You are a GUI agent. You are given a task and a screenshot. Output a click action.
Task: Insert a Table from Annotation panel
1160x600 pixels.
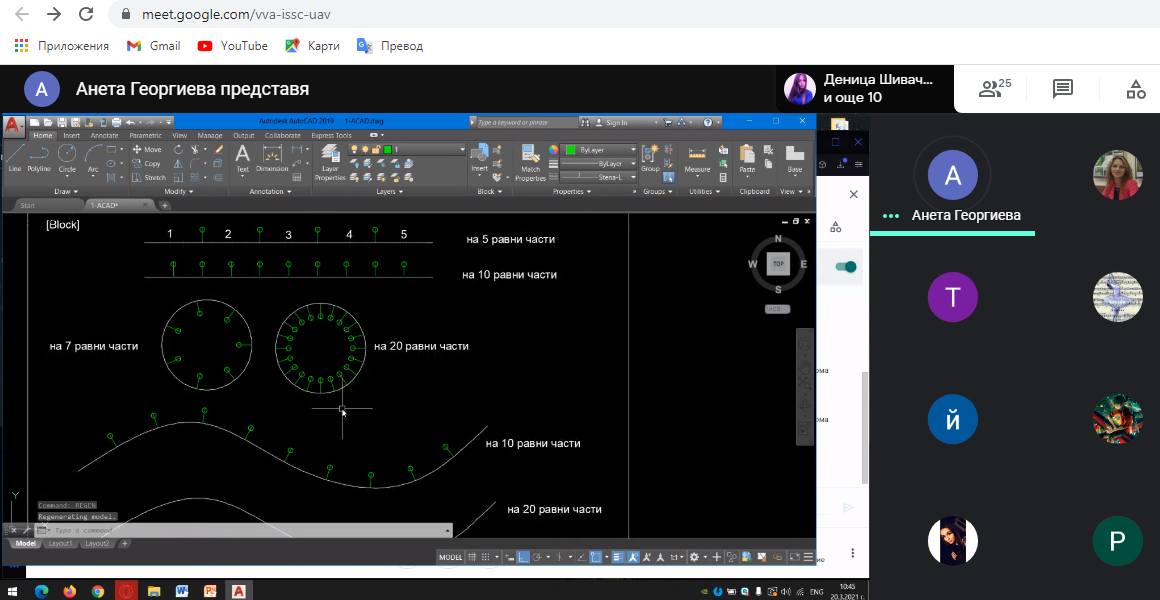tap(297, 178)
